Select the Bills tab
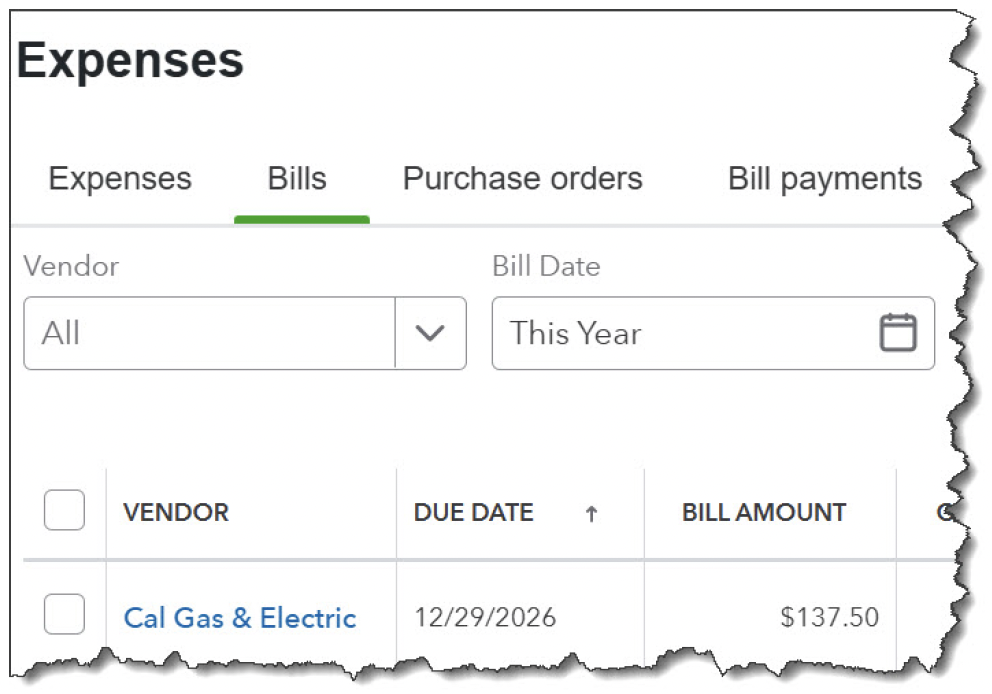 (x=297, y=180)
